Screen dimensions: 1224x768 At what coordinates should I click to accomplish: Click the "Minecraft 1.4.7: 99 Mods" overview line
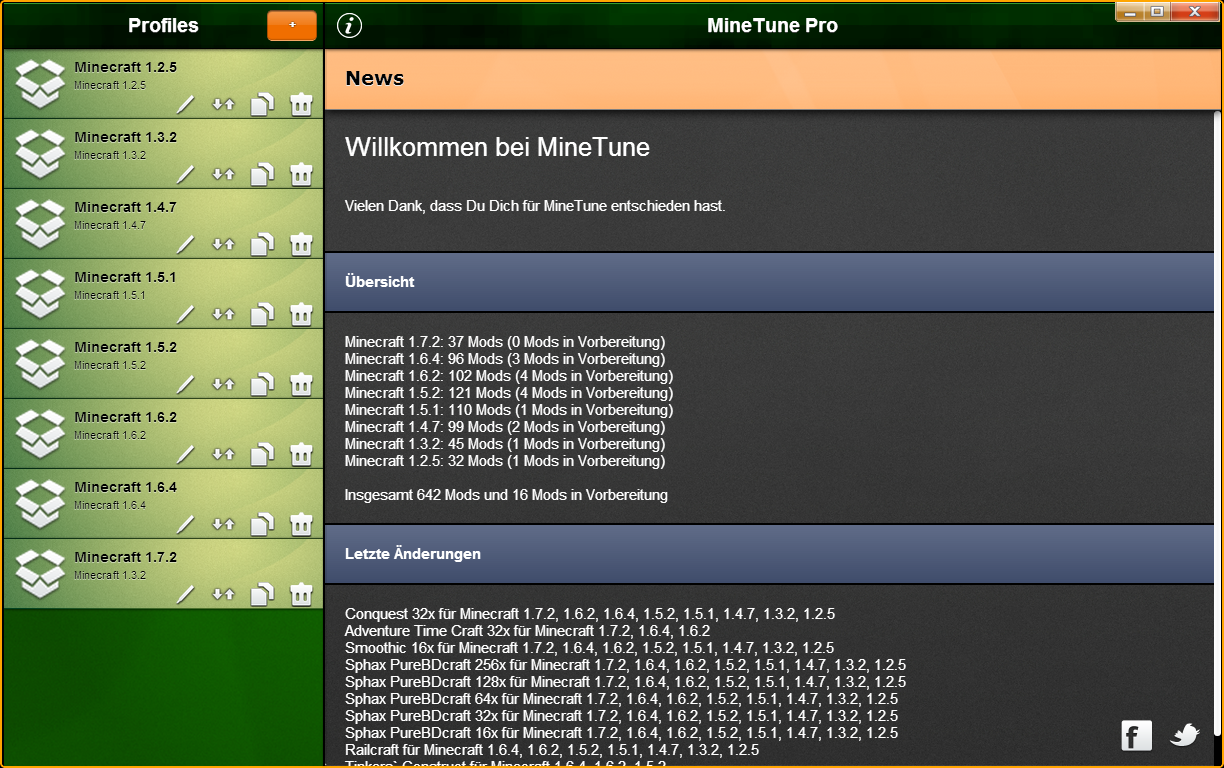[505, 427]
